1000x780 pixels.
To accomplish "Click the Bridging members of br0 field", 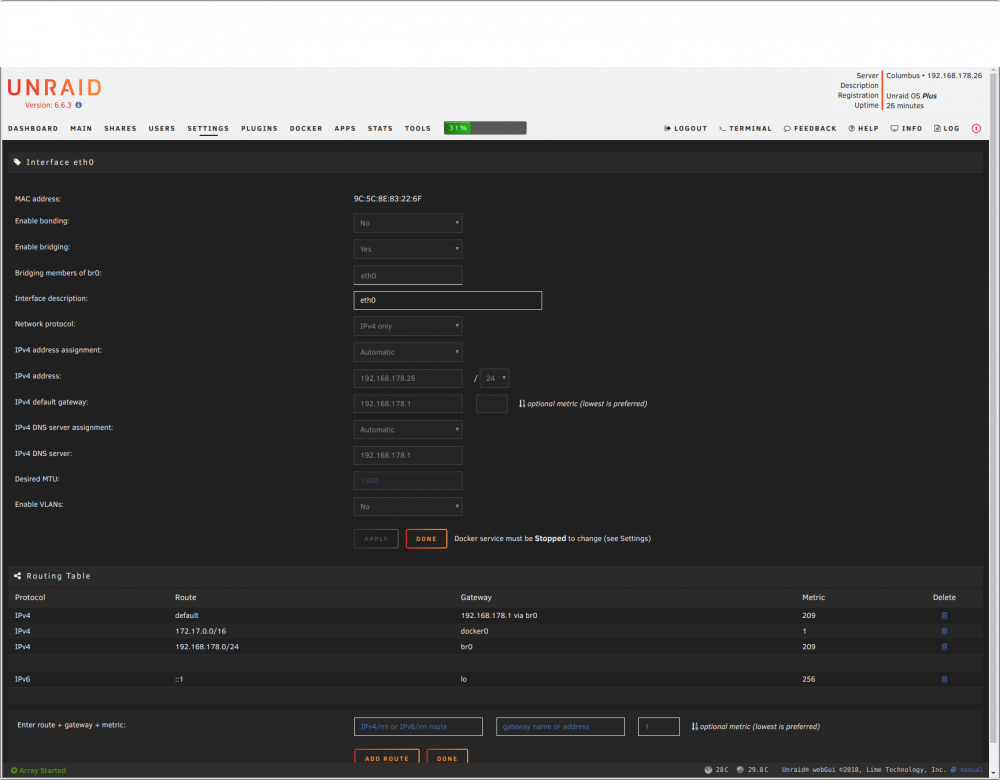I will [x=408, y=276].
